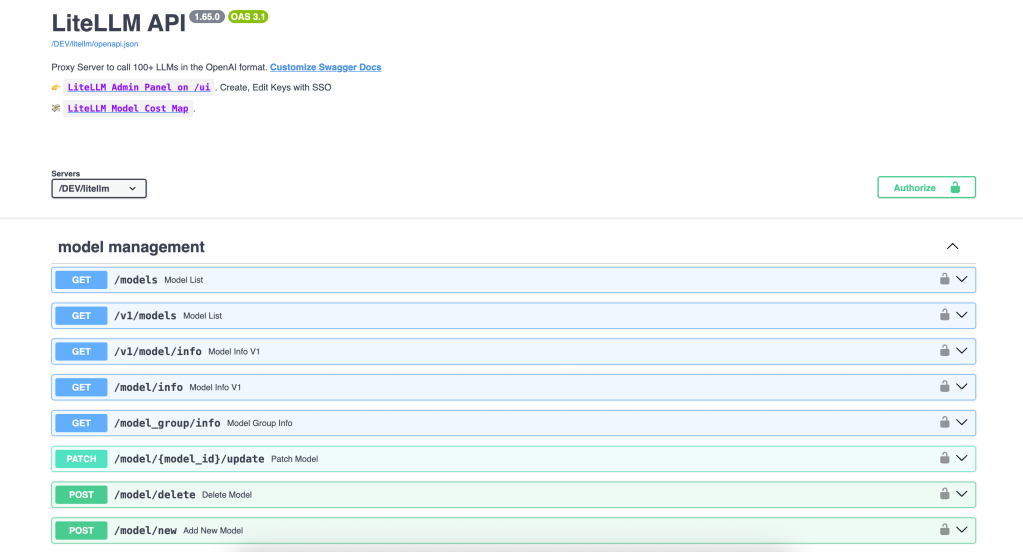
Task: Click lock icon on GET /v1/models row
Action: coord(944,315)
